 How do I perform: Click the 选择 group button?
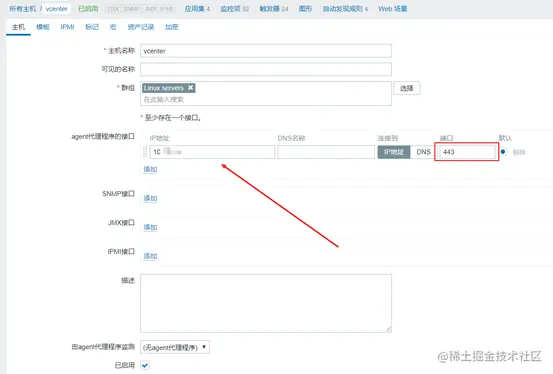click(407, 88)
